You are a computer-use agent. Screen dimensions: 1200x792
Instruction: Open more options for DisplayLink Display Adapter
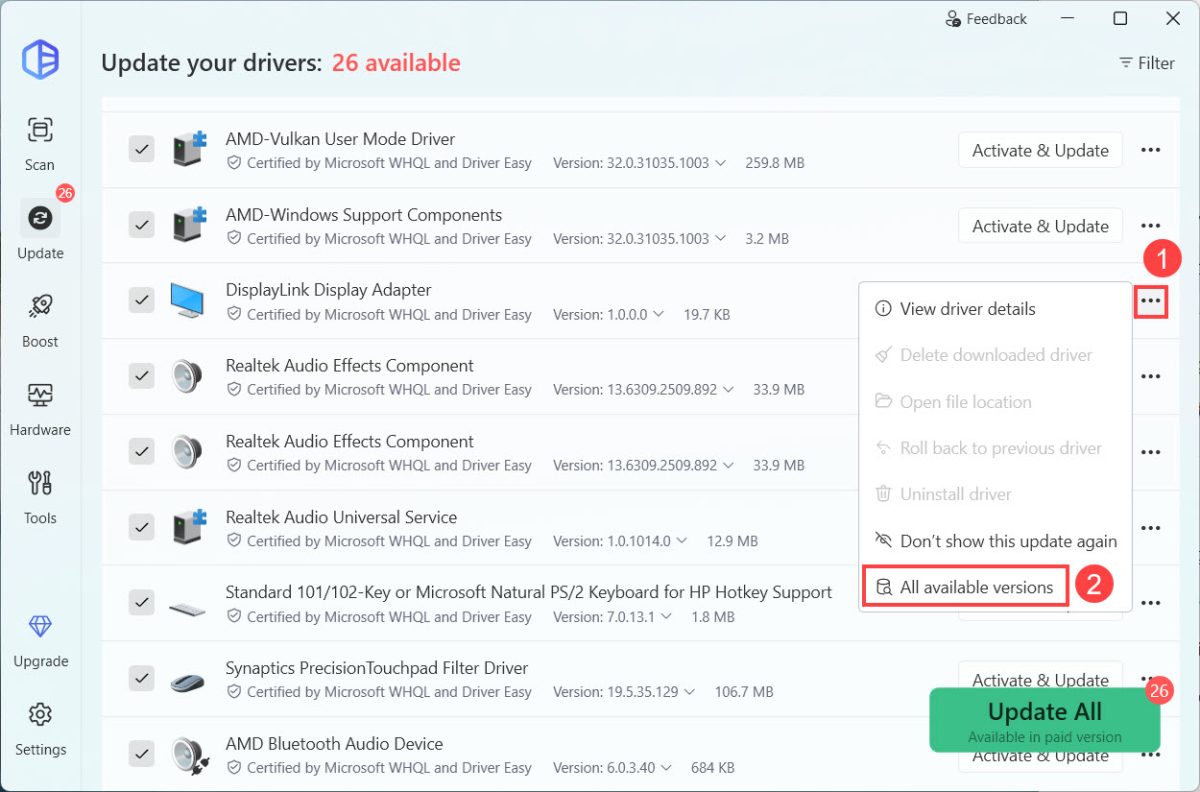[1151, 301]
